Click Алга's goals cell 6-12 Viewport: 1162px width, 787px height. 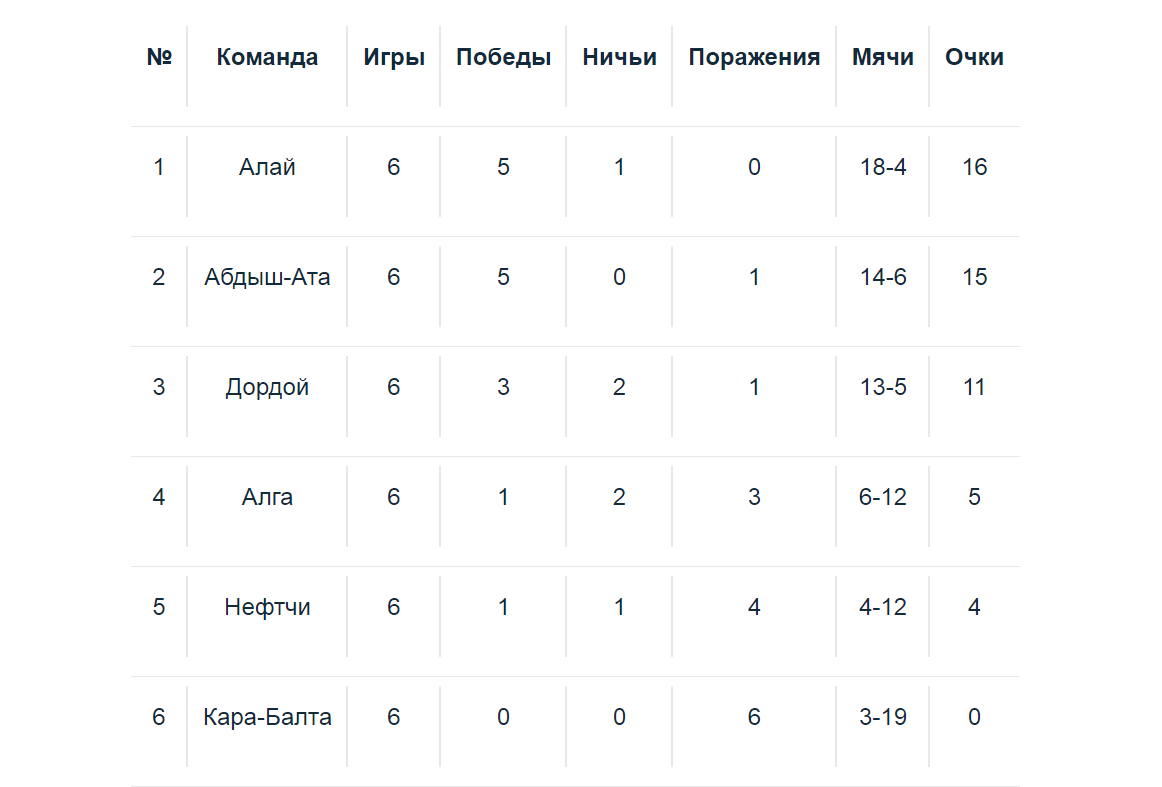pos(883,497)
